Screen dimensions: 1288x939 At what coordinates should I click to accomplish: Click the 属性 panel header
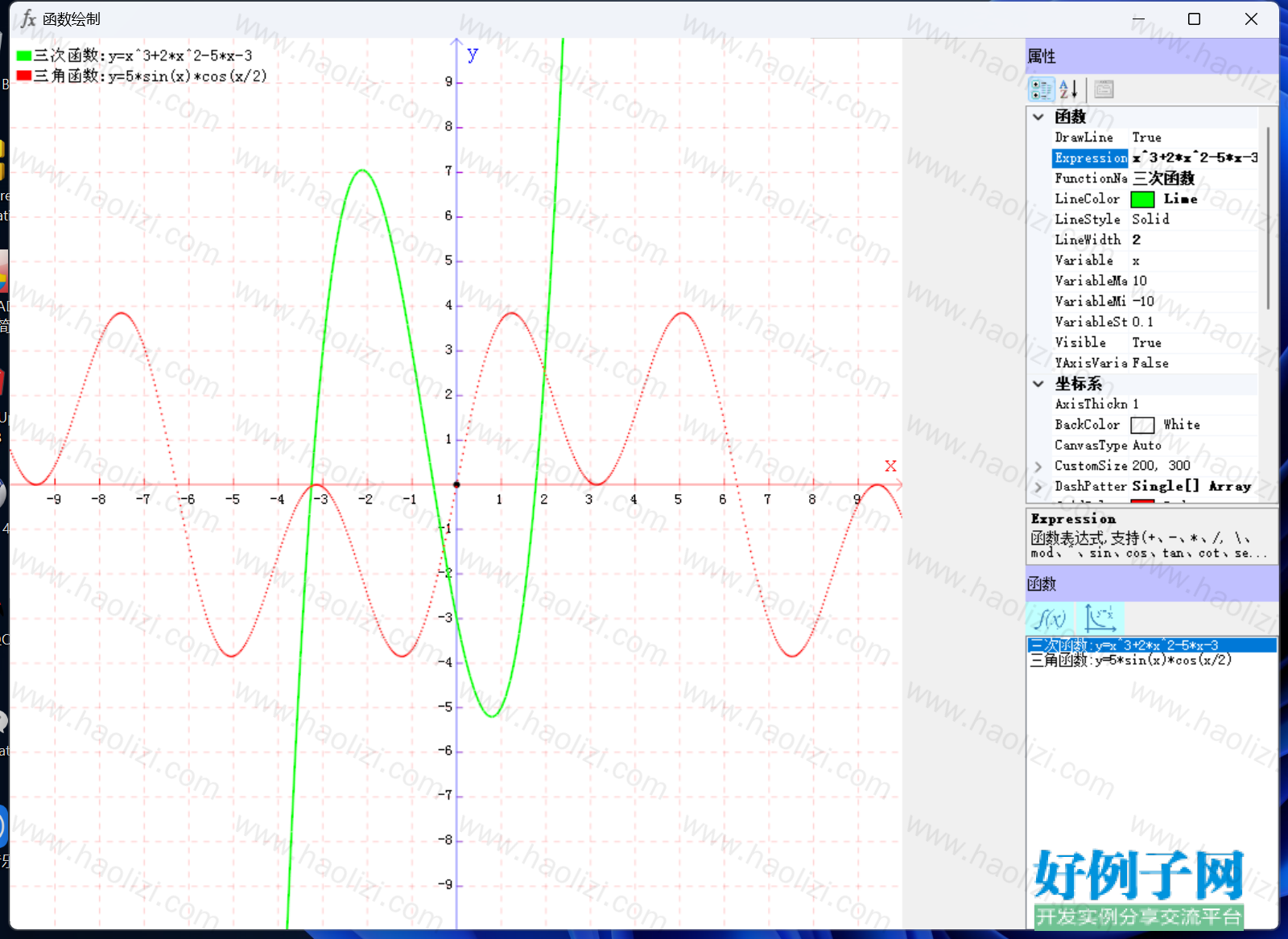pyautogui.click(x=1152, y=56)
